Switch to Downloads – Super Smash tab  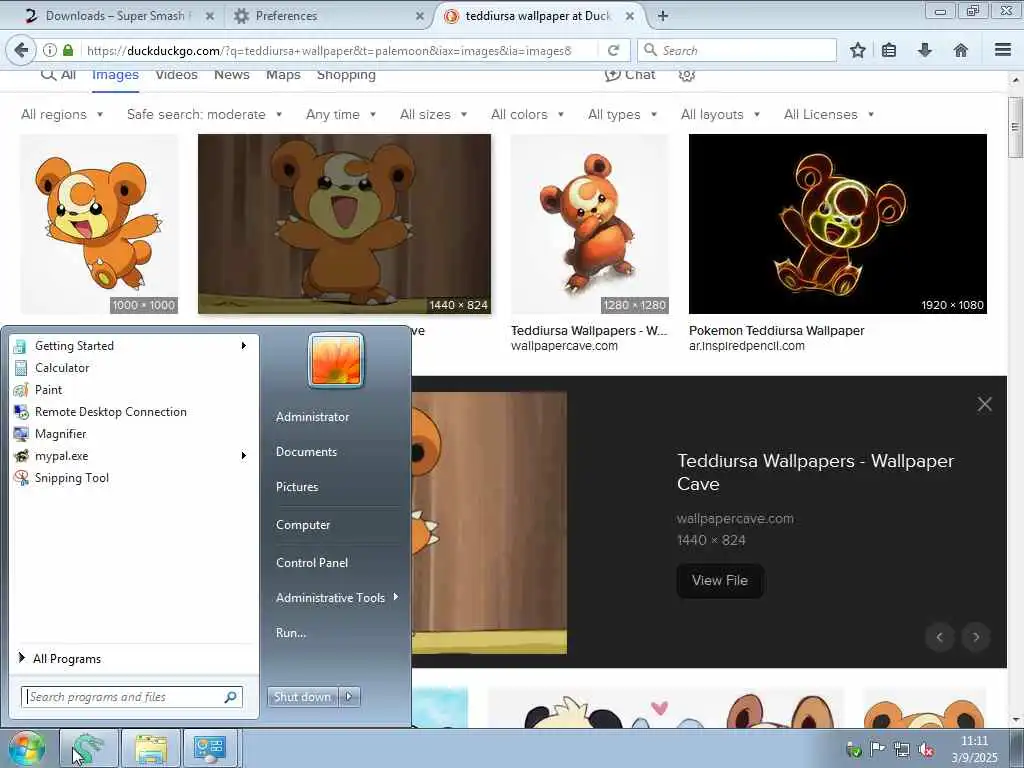118,16
